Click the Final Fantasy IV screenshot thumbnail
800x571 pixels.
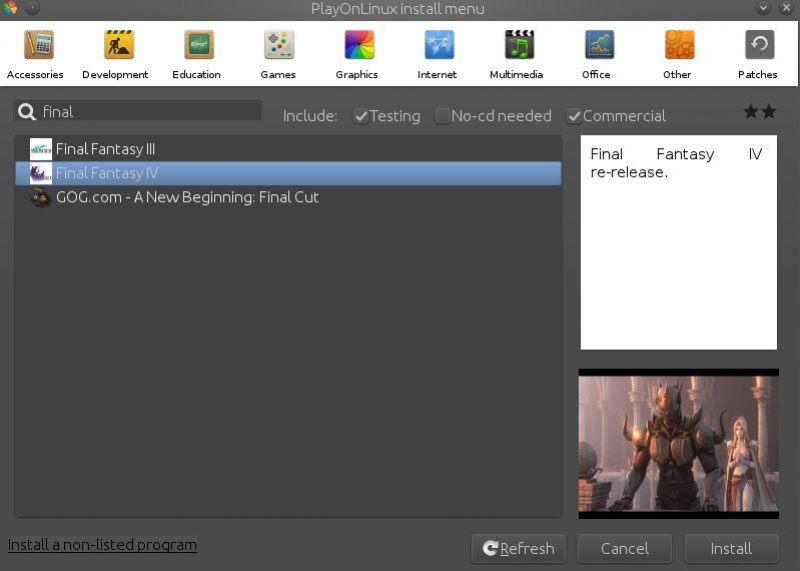(x=679, y=444)
